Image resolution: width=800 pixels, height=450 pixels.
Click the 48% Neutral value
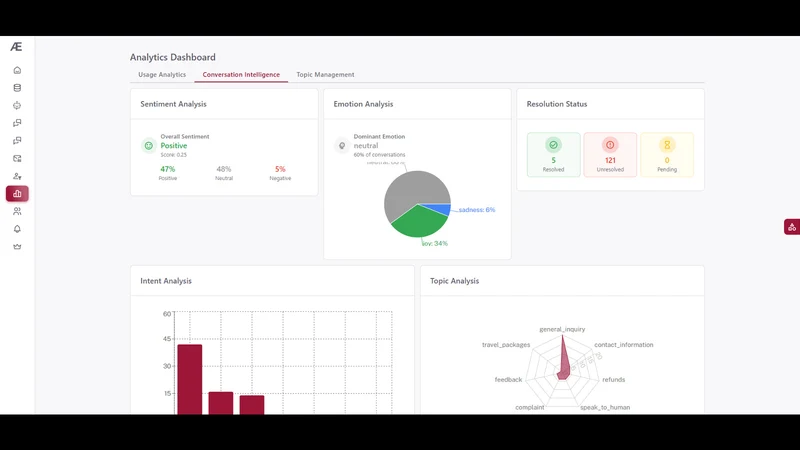pyautogui.click(x=223, y=169)
